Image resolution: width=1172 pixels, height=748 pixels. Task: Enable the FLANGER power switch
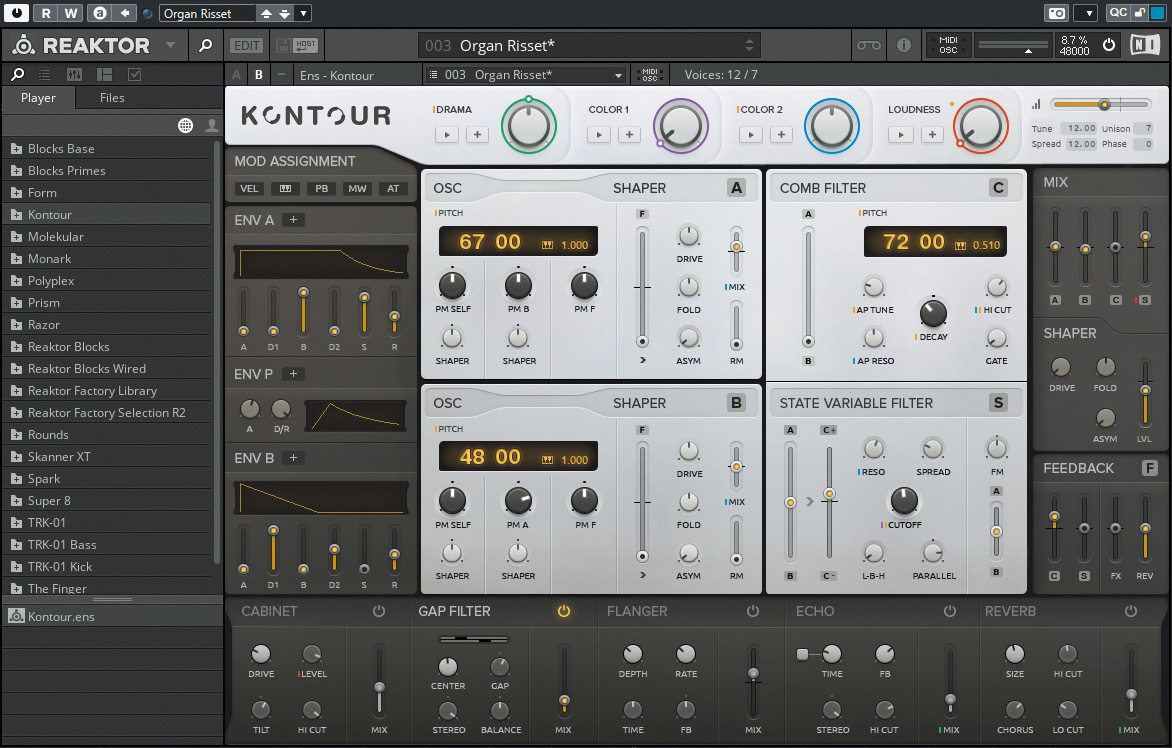pyautogui.click(x=753, y=611)
